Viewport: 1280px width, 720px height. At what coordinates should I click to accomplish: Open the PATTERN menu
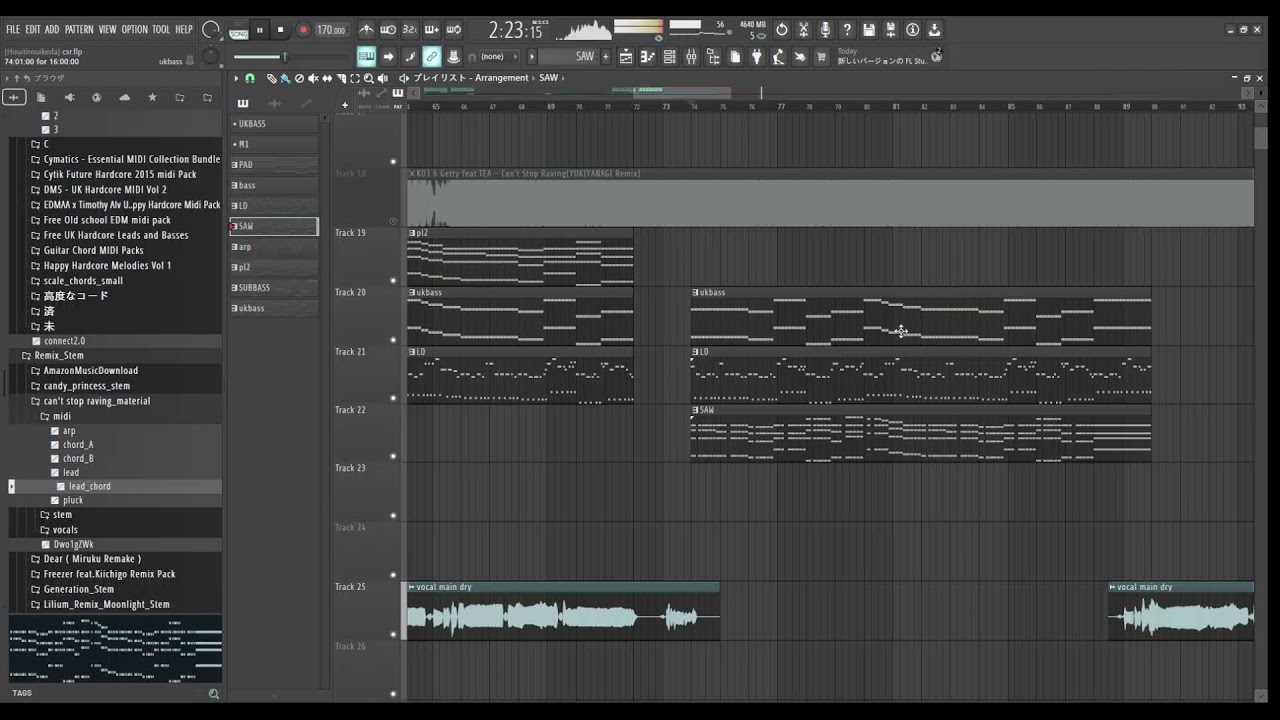click(x=79, y=29)
